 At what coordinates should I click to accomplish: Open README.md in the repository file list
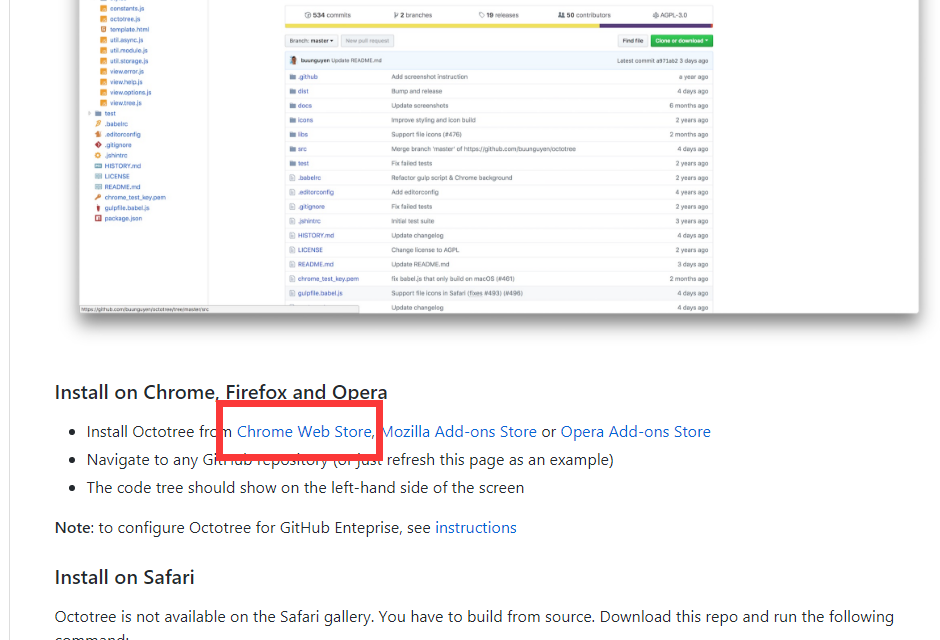point(316,264)
